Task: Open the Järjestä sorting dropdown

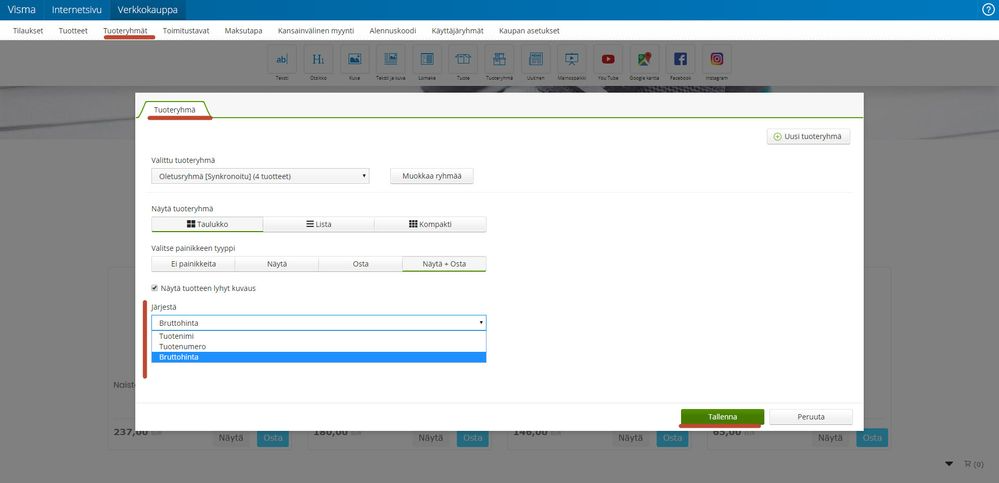Action: click(319, 322)
